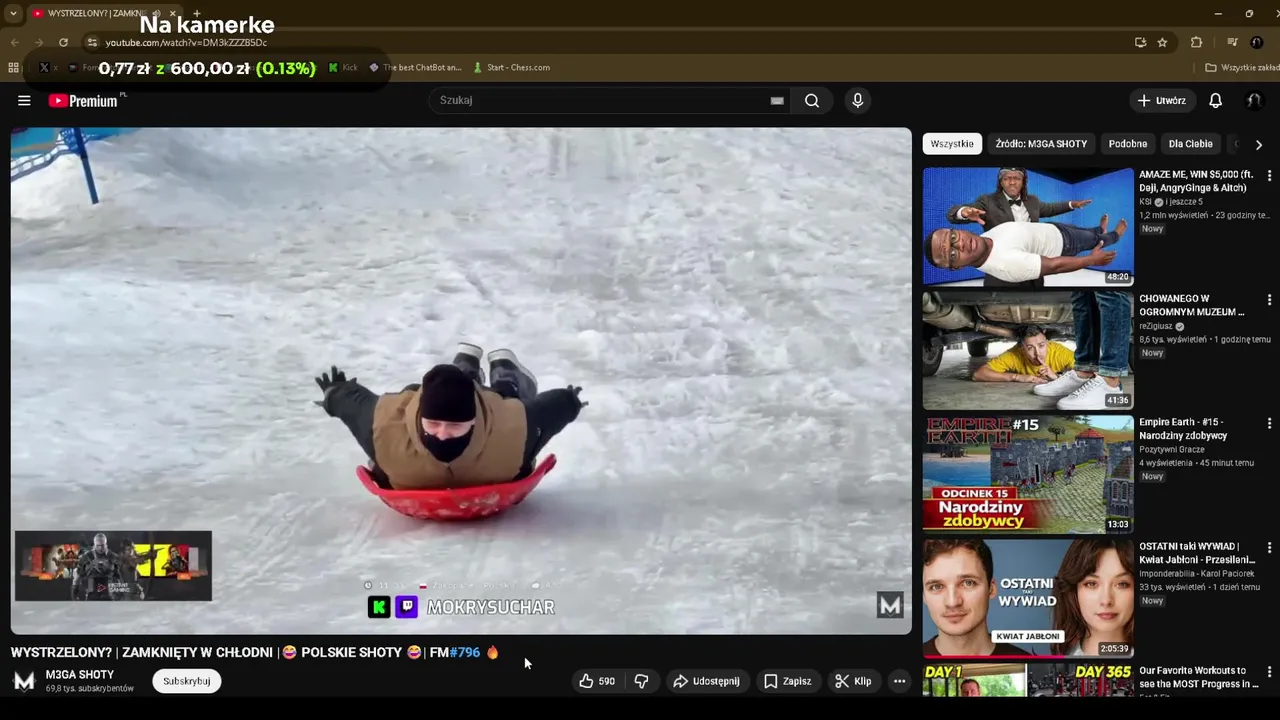Click install app icon in address bar
Image resolution: width=1280 pixels, height=720 pixels.
[x=1140, y=42]
